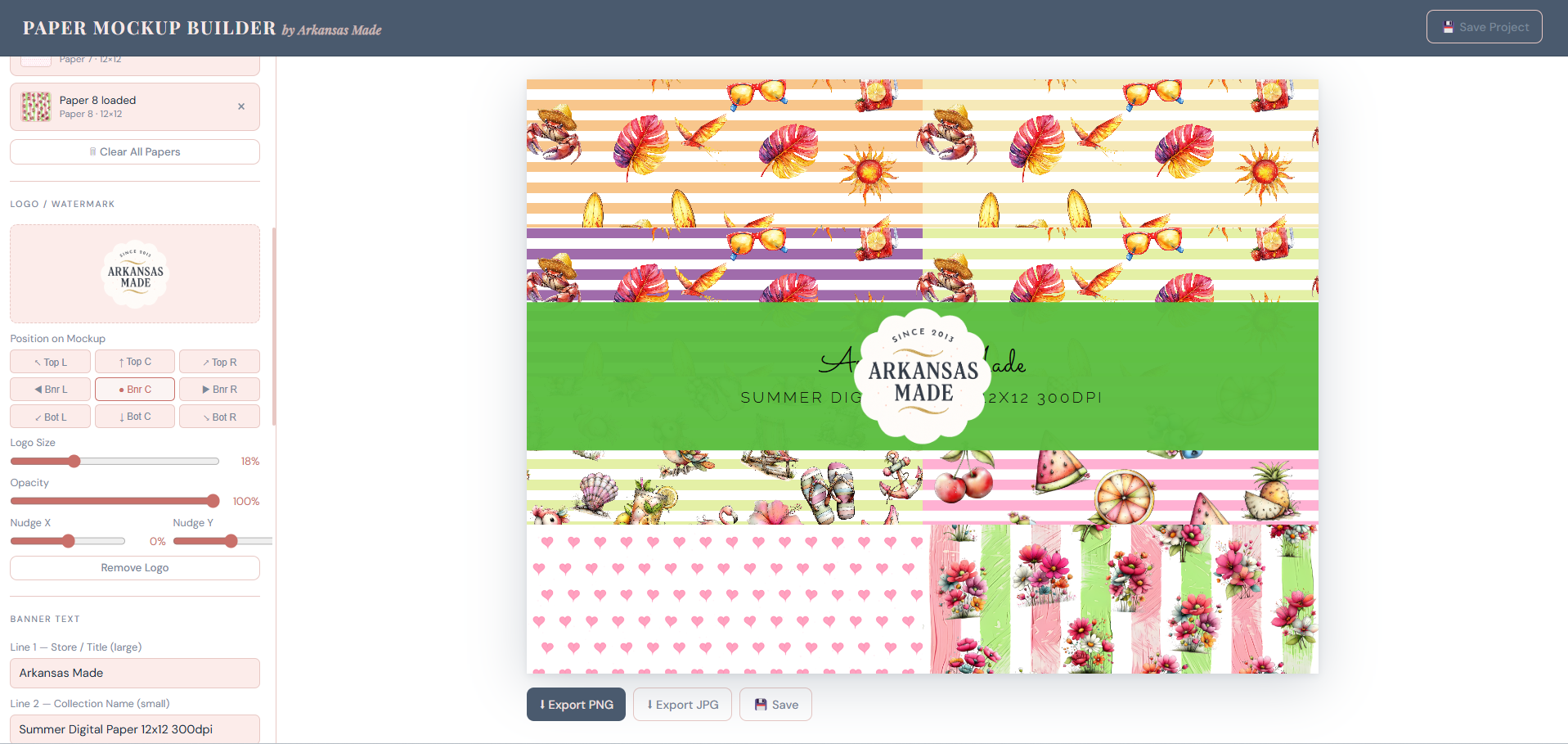Set logo position to Bnr R

click(x=219, y=390)
